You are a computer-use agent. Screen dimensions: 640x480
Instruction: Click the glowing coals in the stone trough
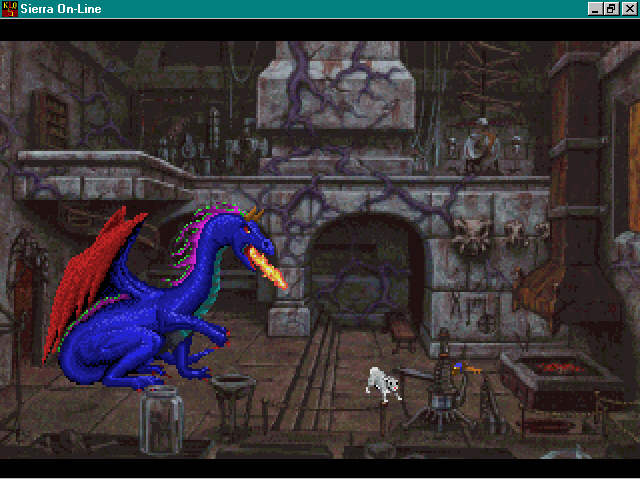(557, 368)
